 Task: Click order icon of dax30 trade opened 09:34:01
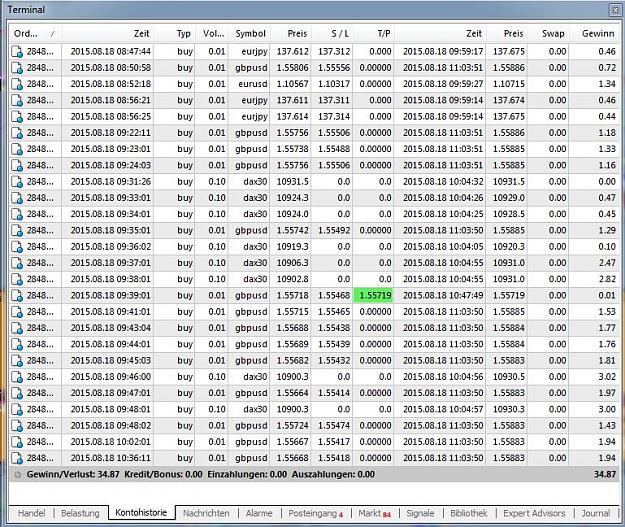17,214
